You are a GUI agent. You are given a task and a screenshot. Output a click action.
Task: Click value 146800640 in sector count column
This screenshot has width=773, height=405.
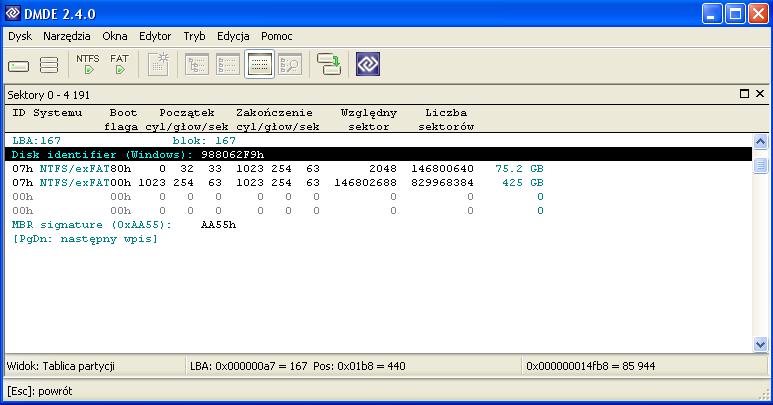(442, 169)
